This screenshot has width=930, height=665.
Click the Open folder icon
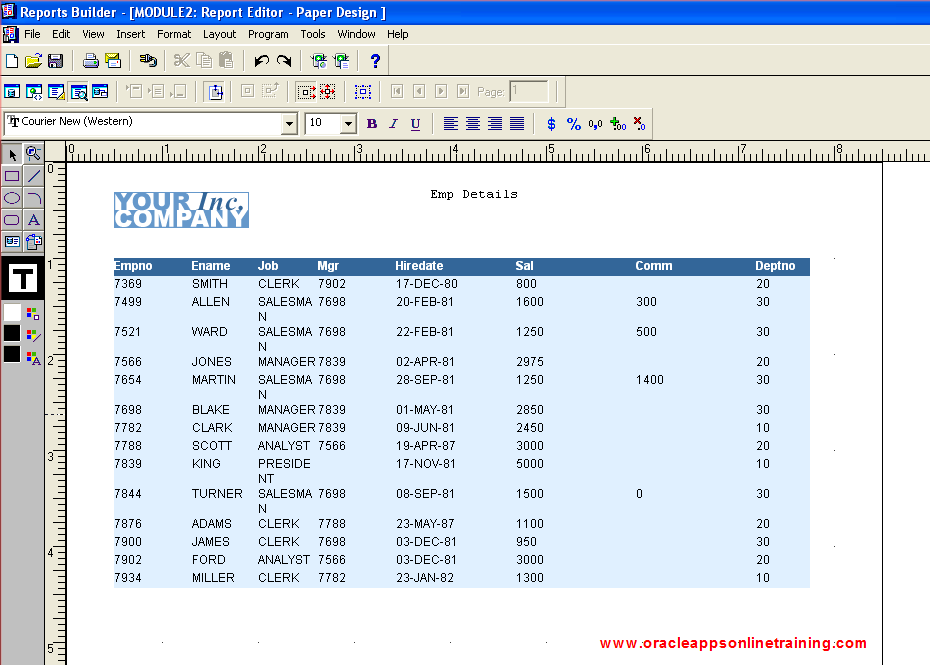pyautogui.click(x=33, y=61)
